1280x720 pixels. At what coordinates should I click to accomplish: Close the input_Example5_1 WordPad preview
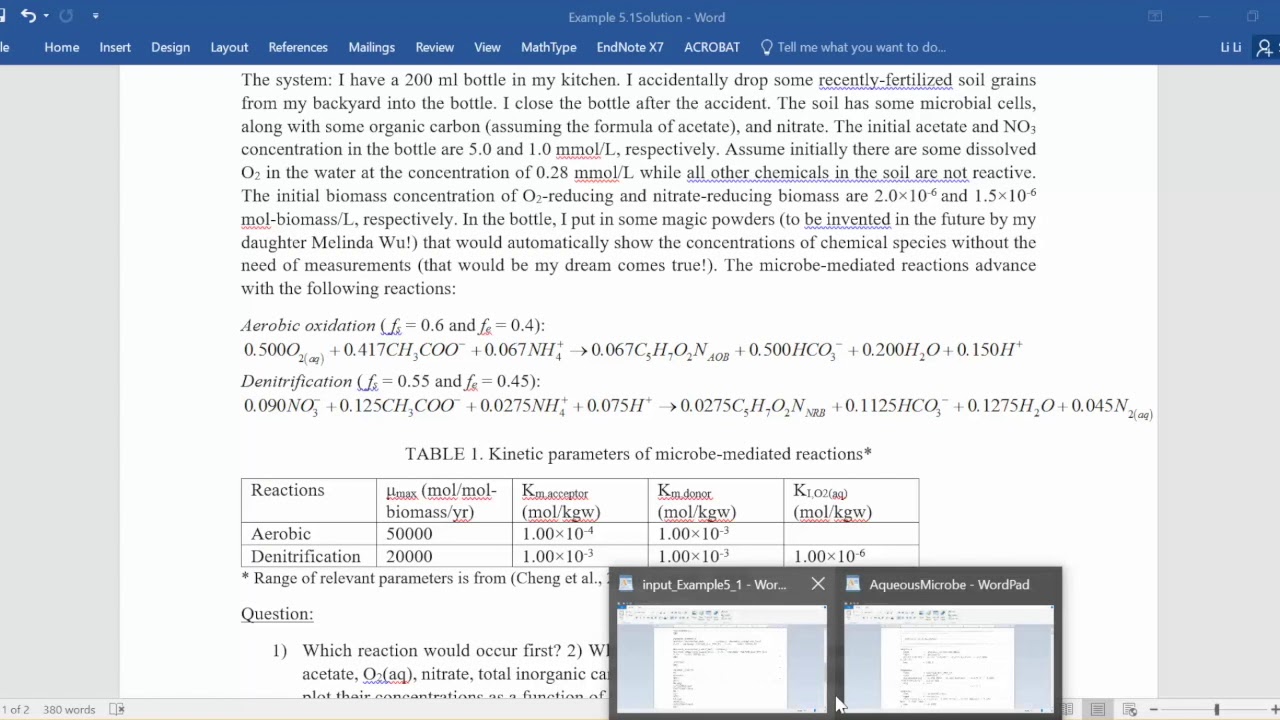[x=818, y=584]
